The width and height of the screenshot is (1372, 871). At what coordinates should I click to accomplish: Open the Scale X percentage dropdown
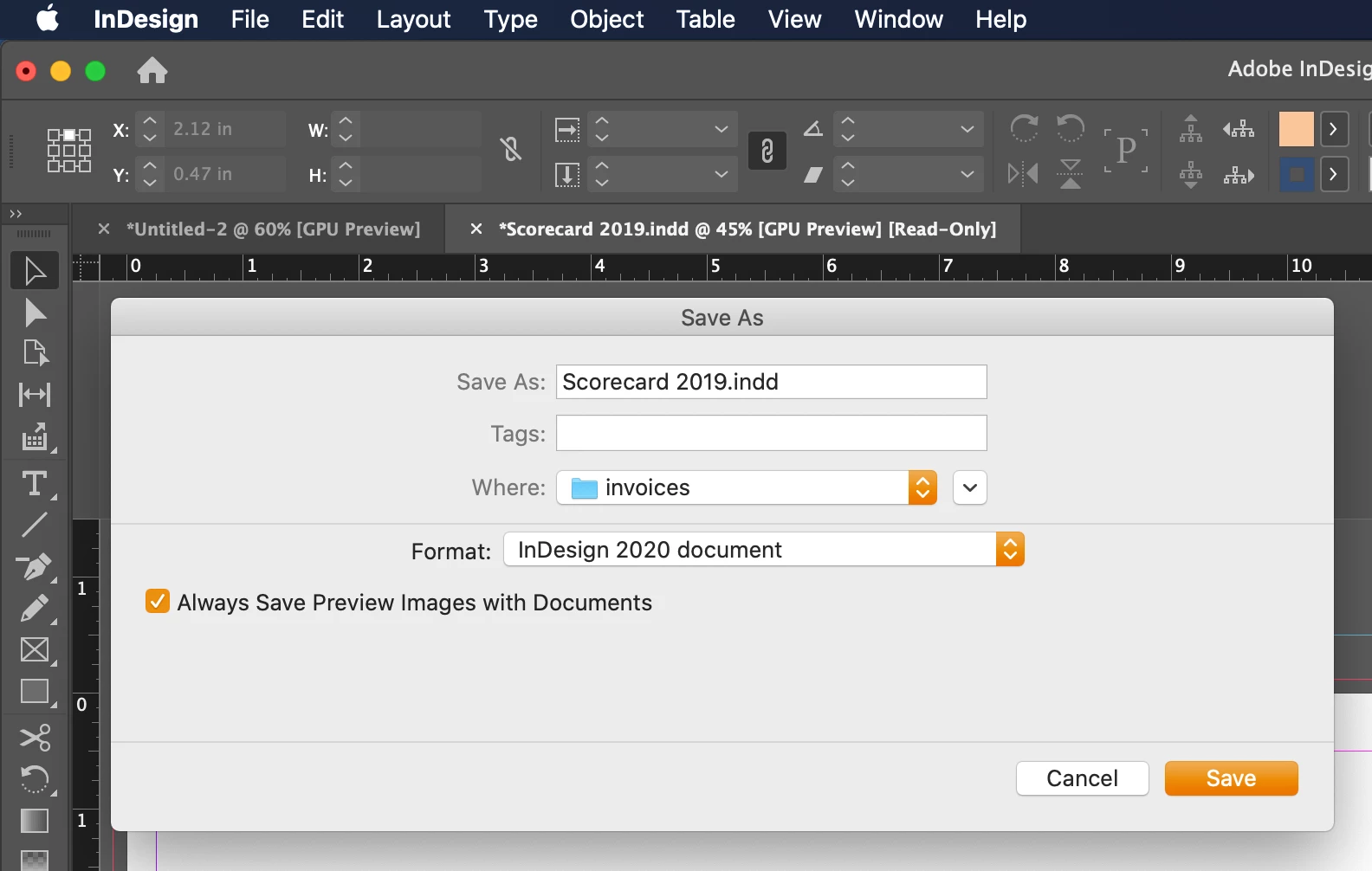(721, 129)
